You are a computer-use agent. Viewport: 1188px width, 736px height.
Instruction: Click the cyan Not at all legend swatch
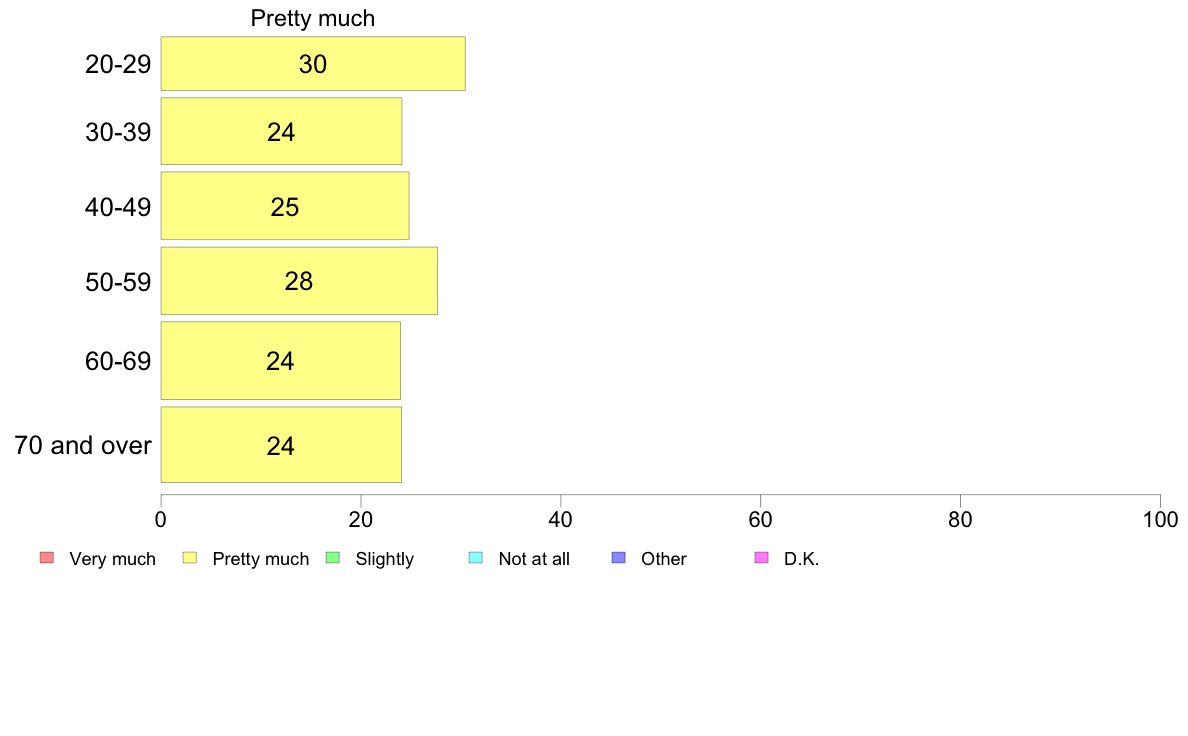pos(476,558)
